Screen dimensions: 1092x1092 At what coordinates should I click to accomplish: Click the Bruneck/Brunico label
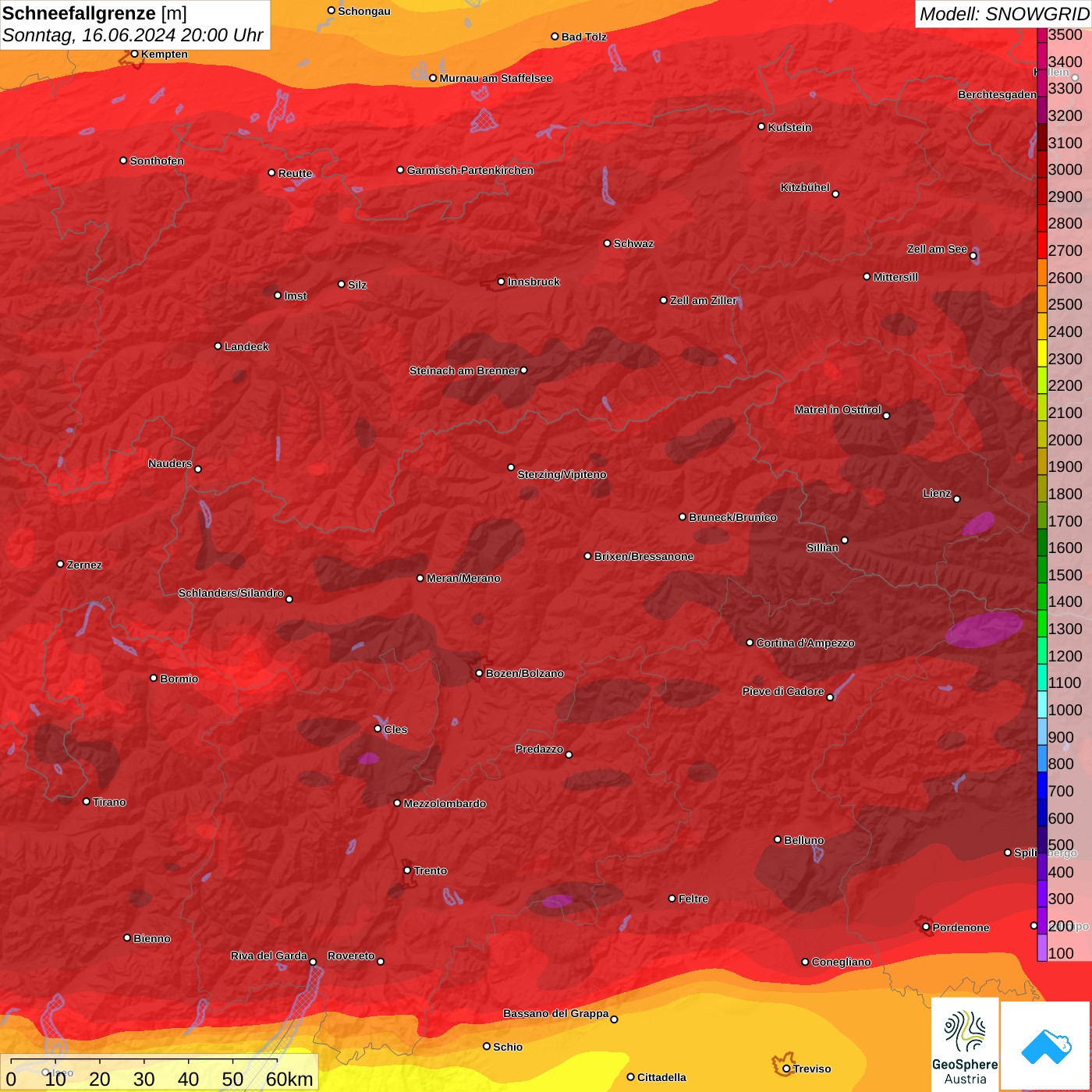click(x=732, y=517)
